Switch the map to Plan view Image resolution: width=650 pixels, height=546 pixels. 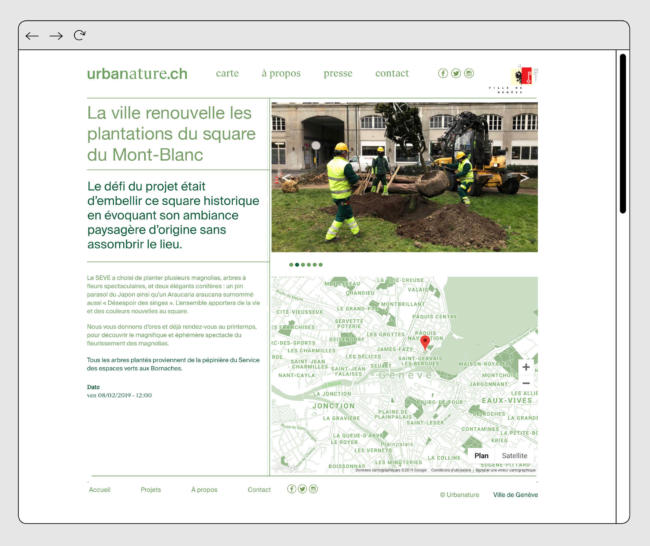click(481, 456)
